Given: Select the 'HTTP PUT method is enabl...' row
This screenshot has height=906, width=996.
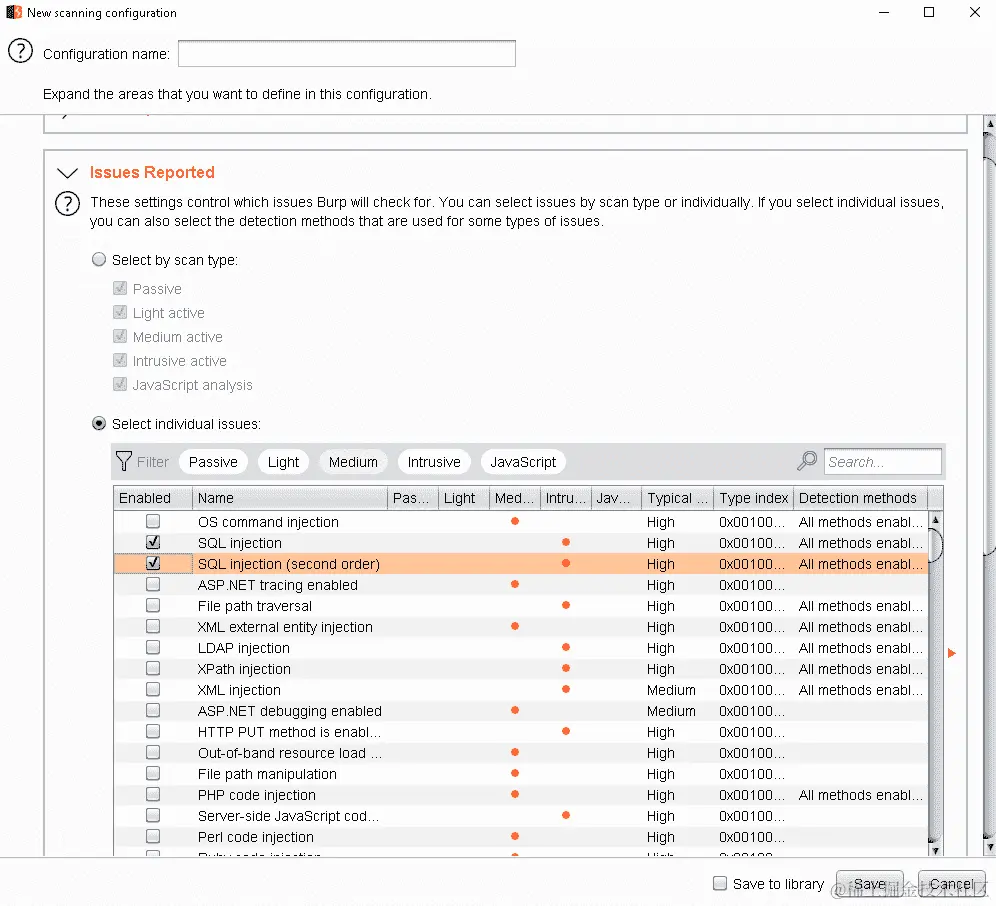Looking at the screenshot, I should [521, 732].
